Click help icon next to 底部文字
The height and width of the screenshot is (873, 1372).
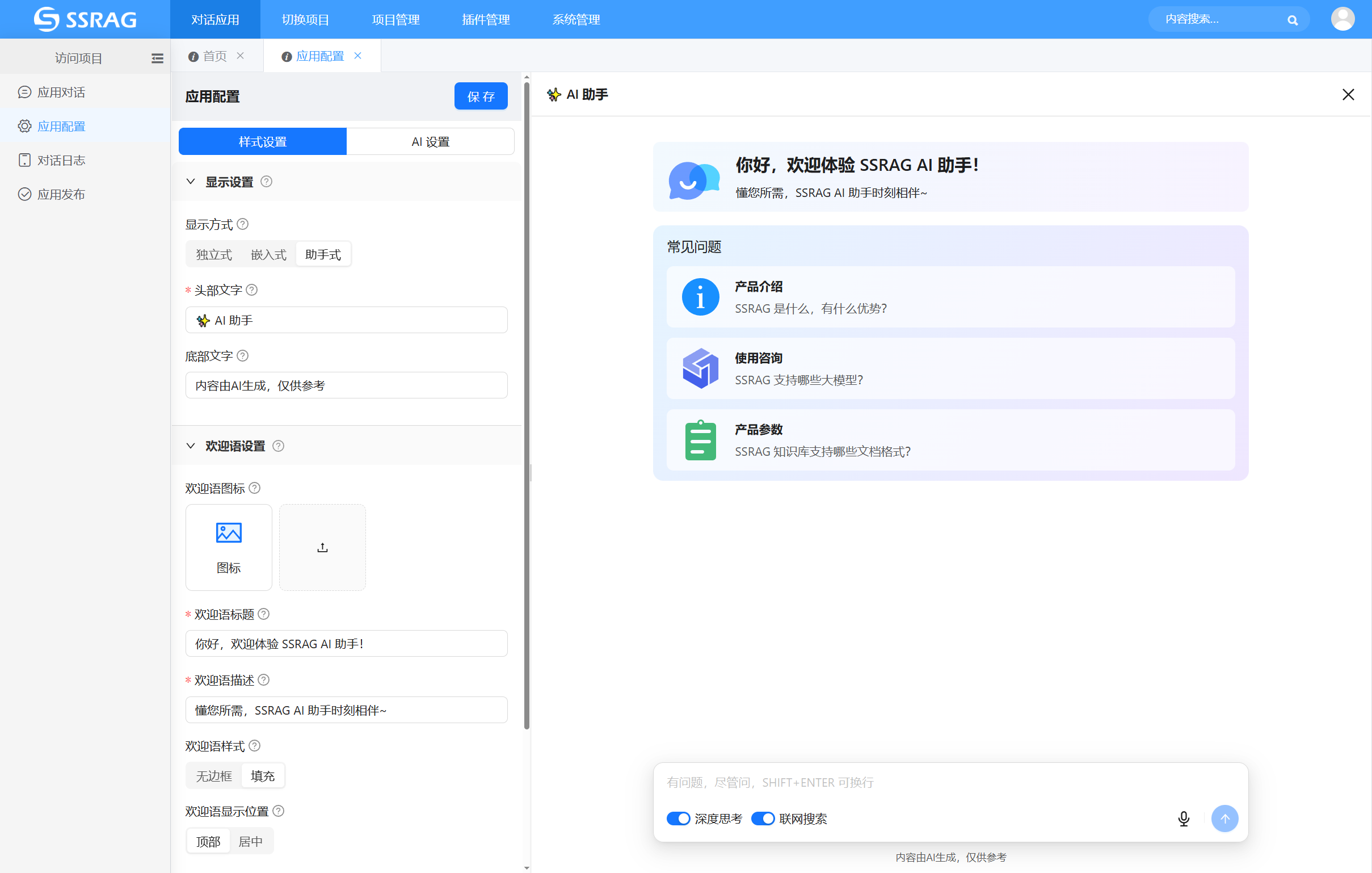[242, 356]
